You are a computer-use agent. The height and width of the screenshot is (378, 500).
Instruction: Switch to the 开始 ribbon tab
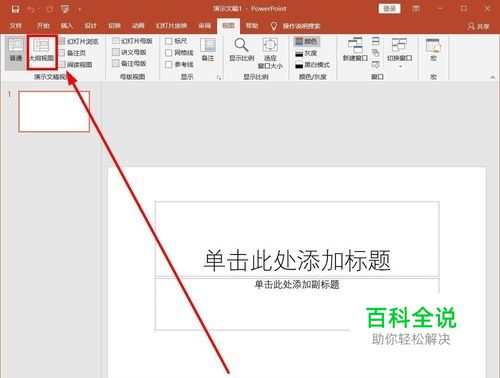43,26
